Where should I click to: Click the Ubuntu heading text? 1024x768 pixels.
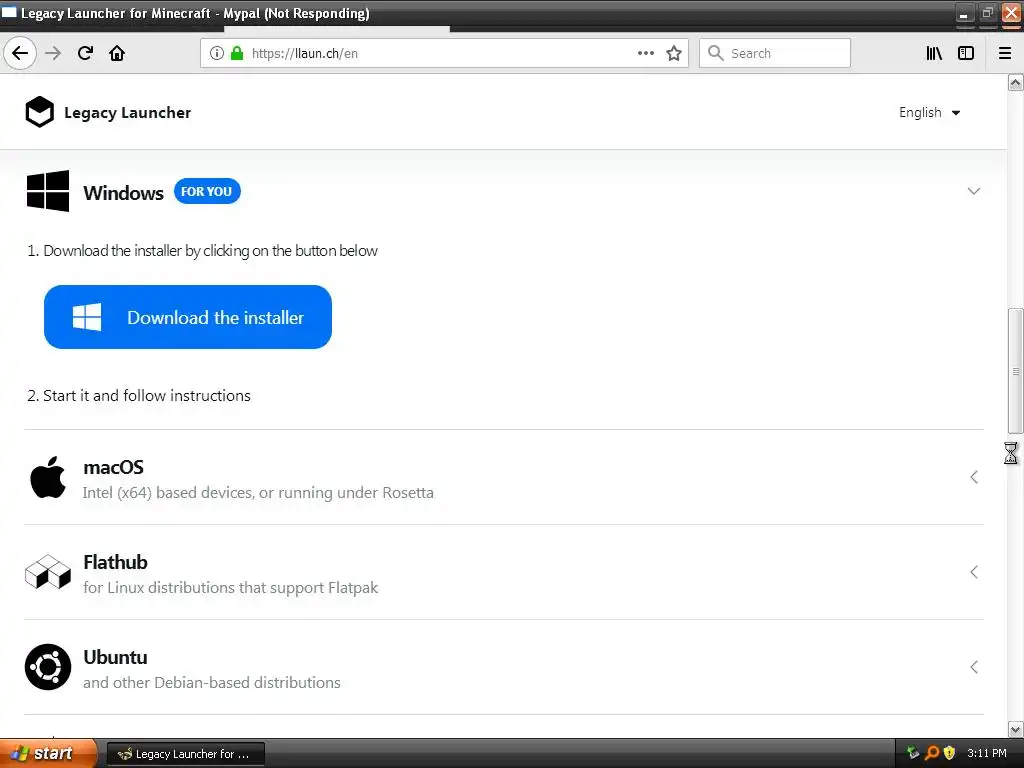tap(116, 657)
